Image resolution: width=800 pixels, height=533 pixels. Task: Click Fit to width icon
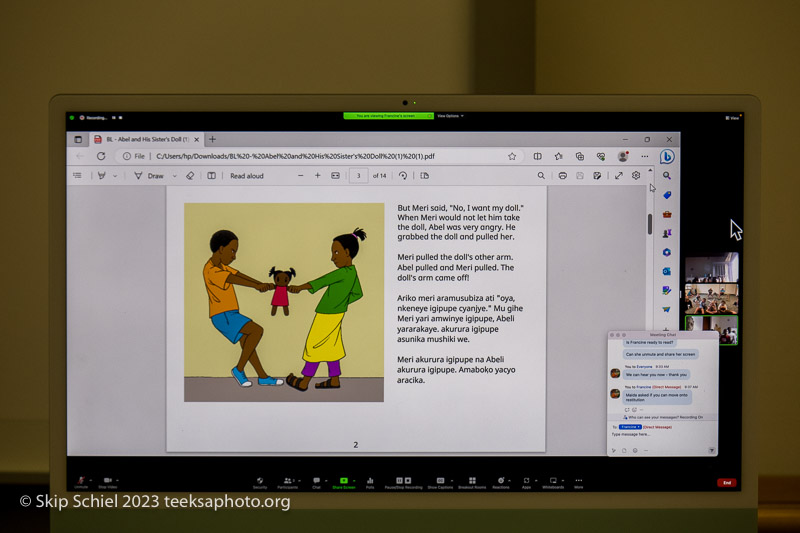[x=335, y=175]
